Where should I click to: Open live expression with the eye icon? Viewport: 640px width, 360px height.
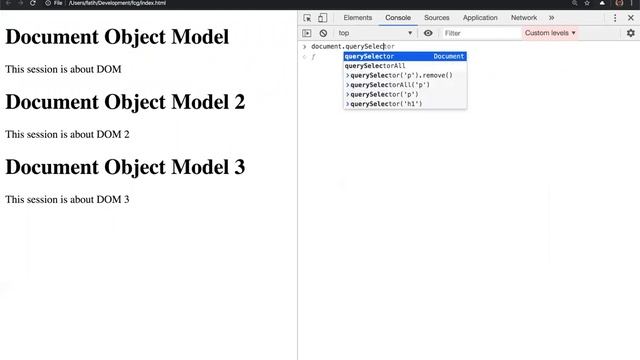point(428,33)
